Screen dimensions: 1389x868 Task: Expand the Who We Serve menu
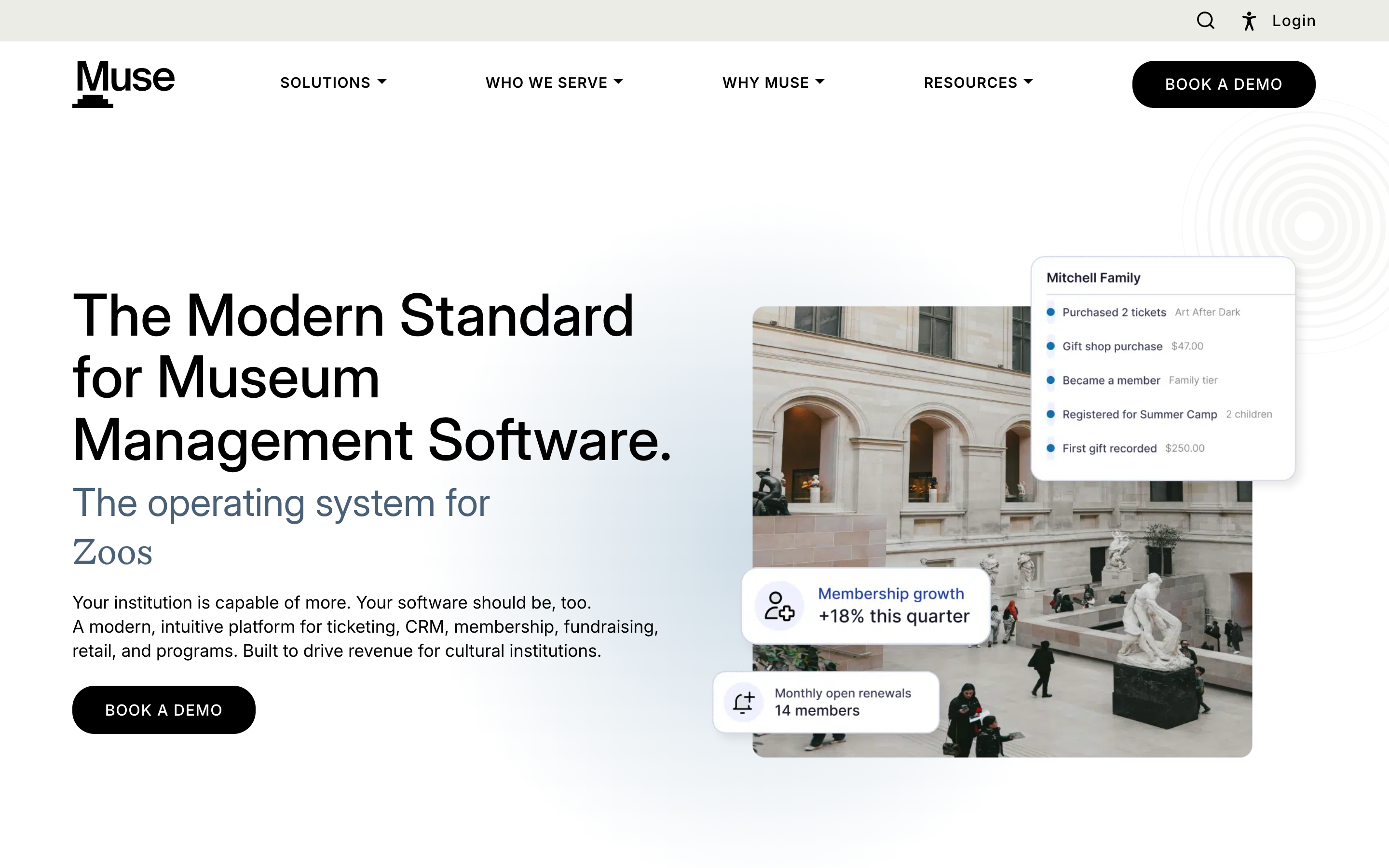pos(554,82)
